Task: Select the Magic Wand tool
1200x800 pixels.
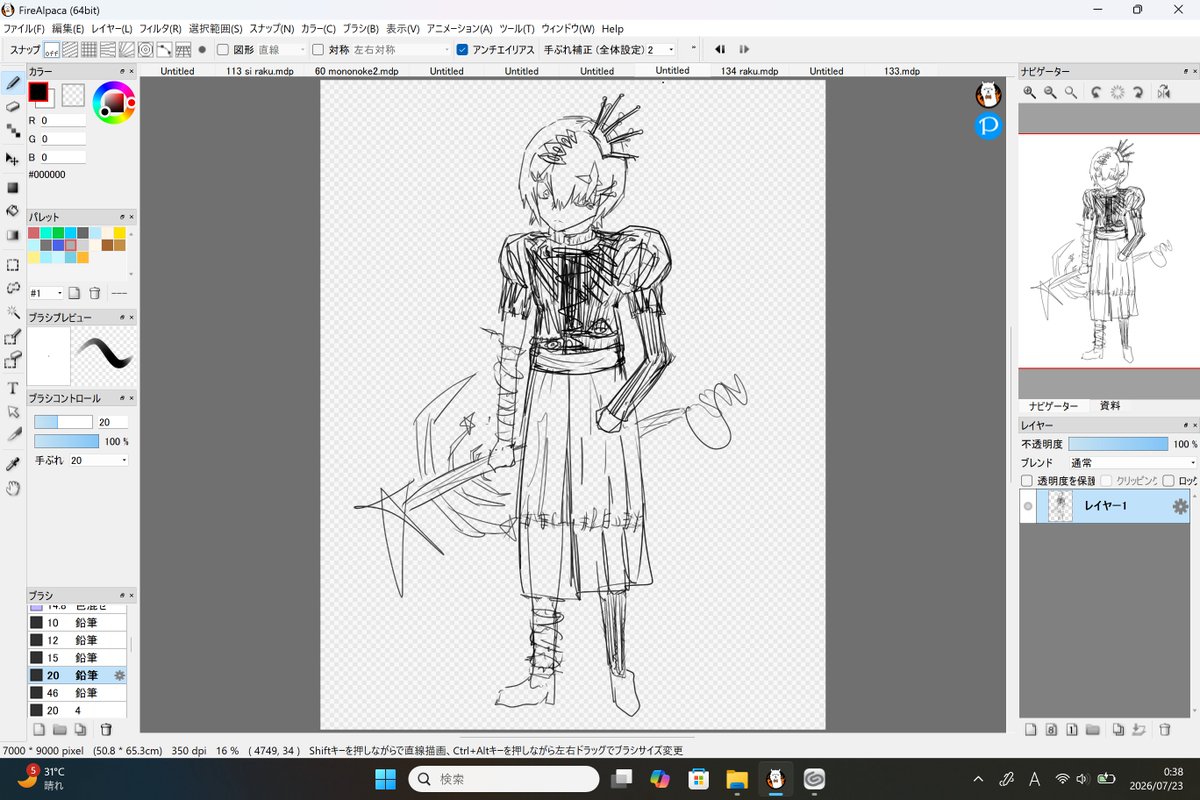Action: click(13, 312)
